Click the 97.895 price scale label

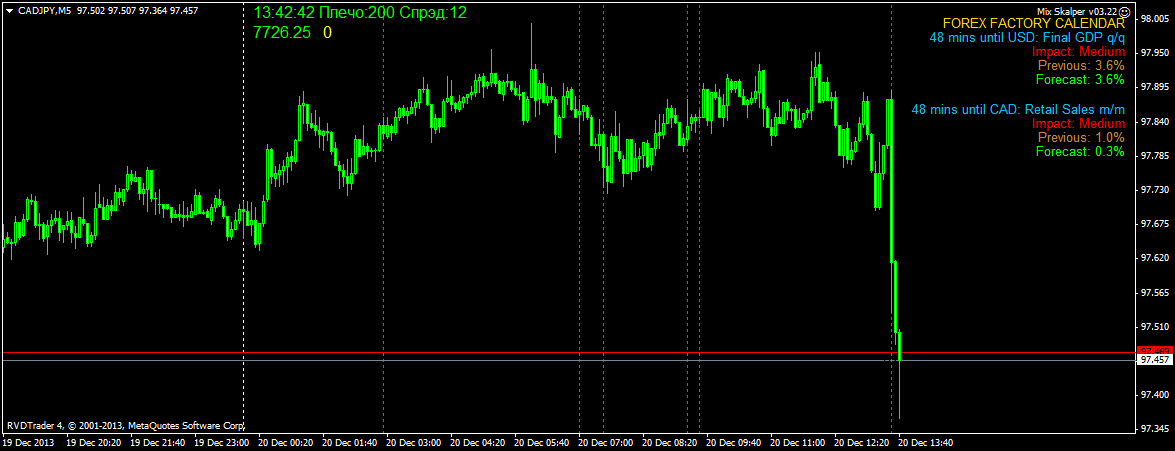(x=1153, y=88)
